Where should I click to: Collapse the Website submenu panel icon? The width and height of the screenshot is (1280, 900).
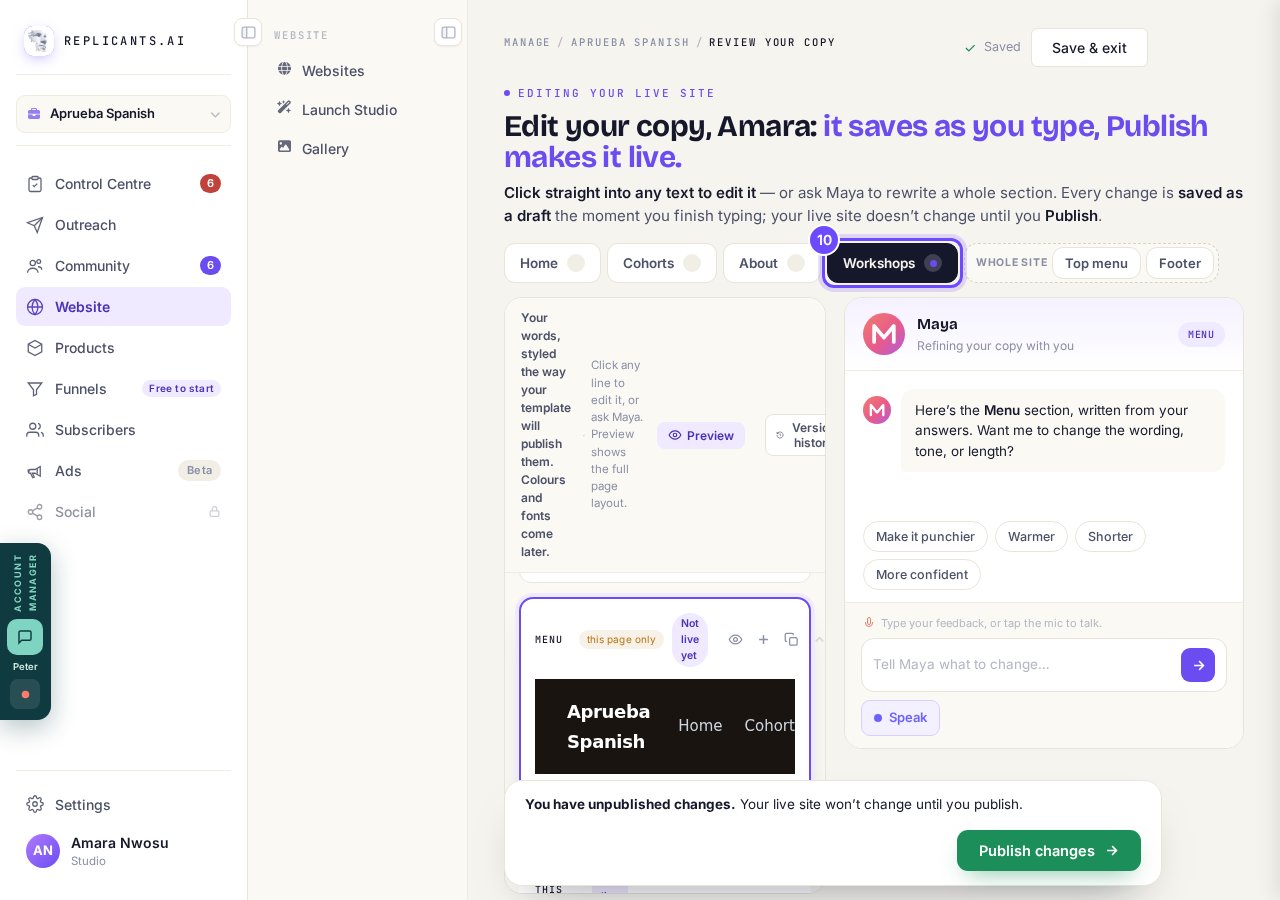point(448,32)
